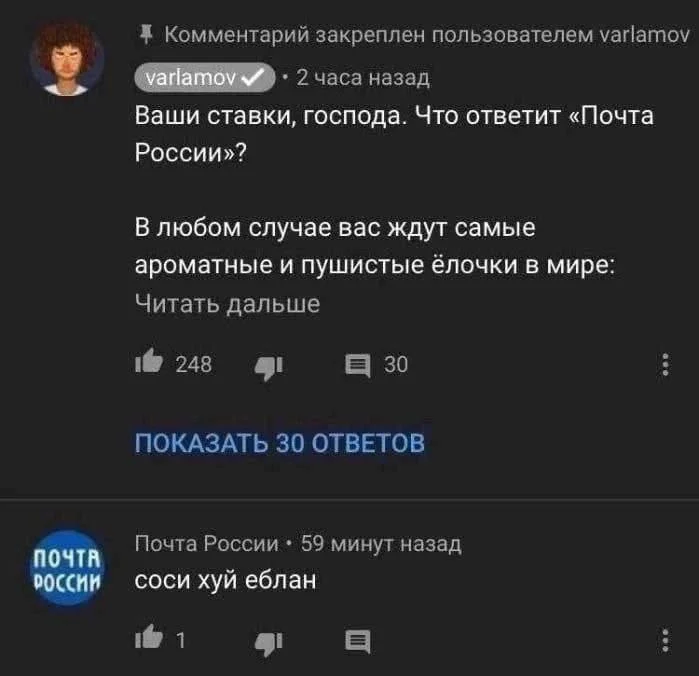Dislike varlamov's pinned comment
The height and width of the screenshot is (676, 699).
pyautogui.click(x=265, y=366)
